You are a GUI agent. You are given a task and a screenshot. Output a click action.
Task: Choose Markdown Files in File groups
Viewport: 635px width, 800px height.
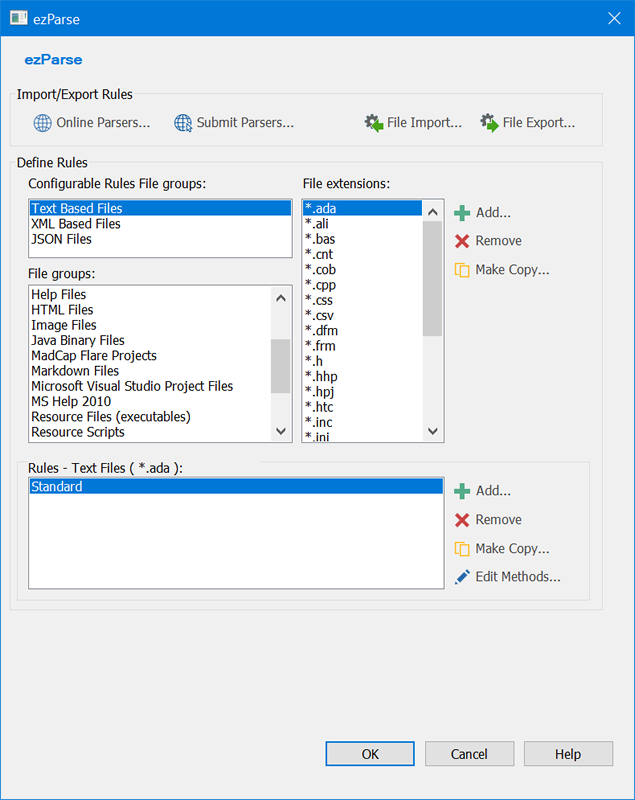coord(75,371)
